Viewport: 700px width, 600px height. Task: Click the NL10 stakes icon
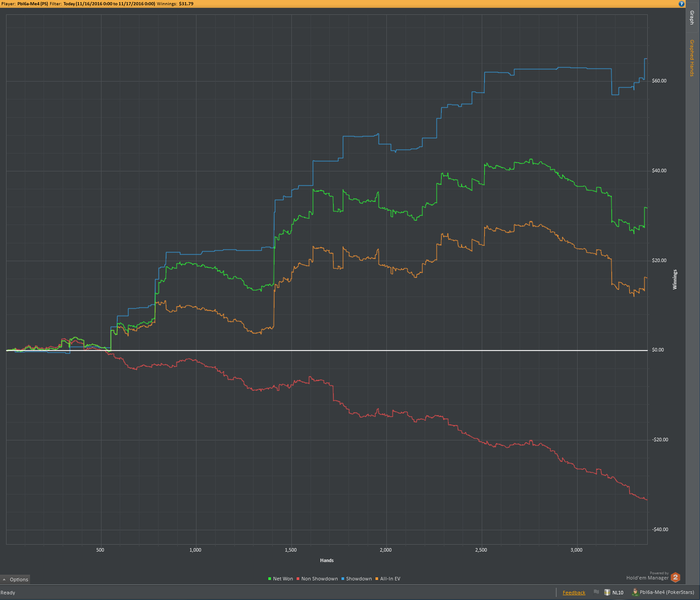(607, 592)
